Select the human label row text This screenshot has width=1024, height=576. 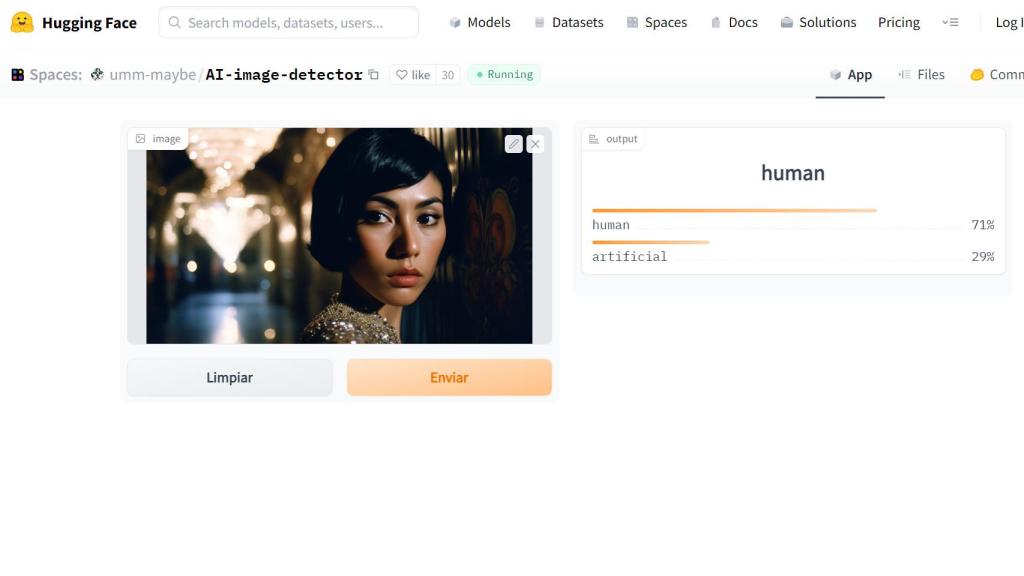(611, 225)
